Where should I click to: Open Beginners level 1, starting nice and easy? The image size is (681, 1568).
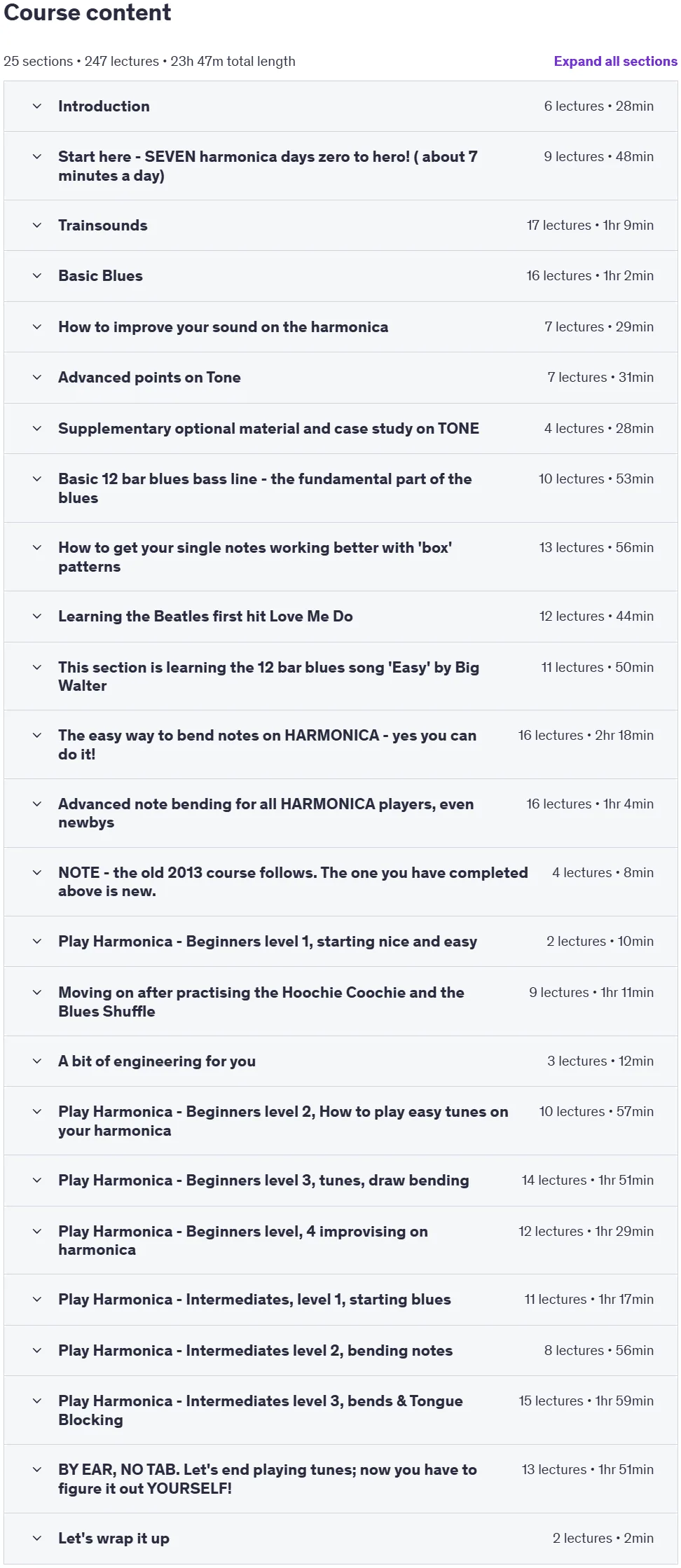340,942
